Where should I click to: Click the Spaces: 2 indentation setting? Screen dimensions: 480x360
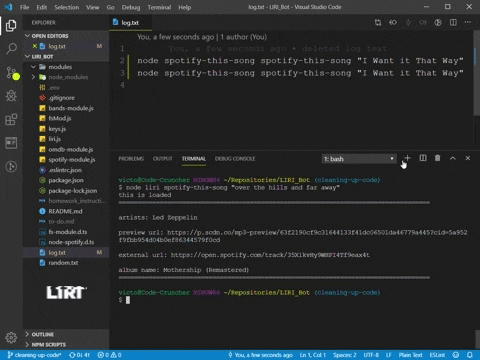click(345, 355)
